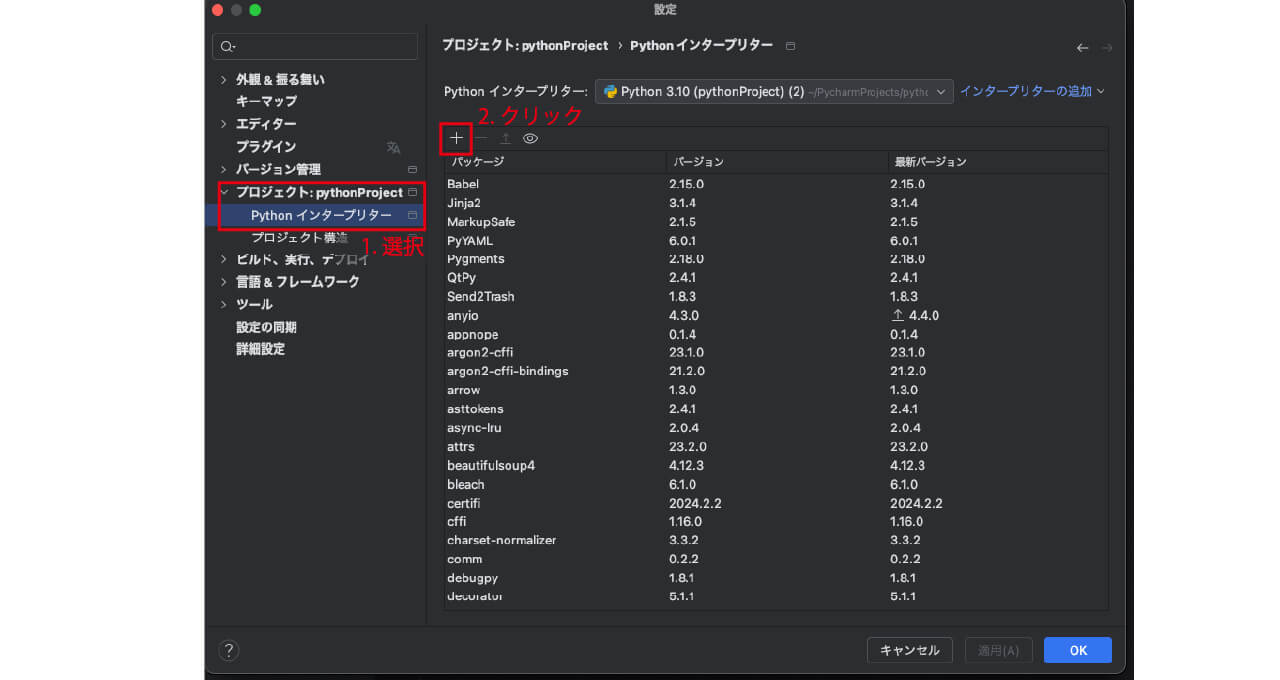Go back using the left arrow icon
Screen dimensions: 1280x680
pyautogui.click(x=1082, y=47)
